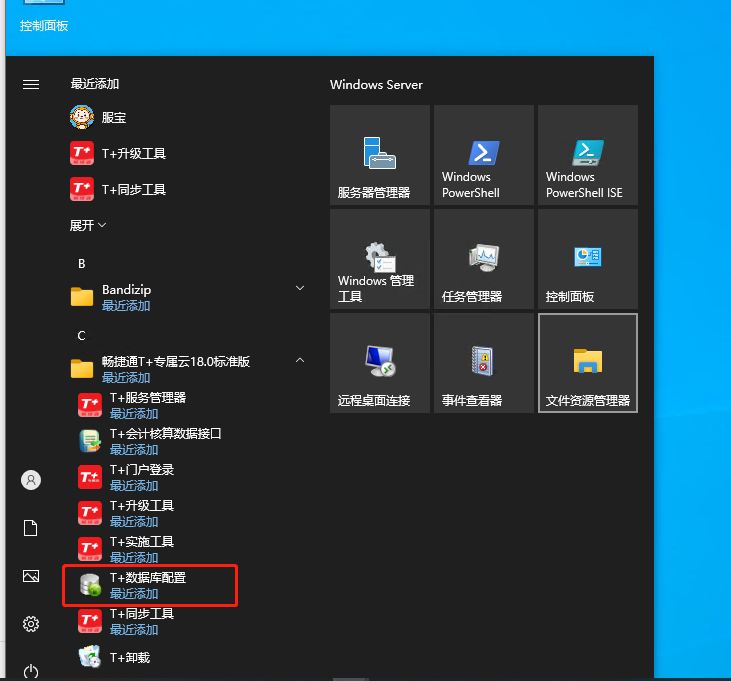Open T+升级工具 under the 最近添加 heading
Image resolution: width=731 pixels, height=681 pixels.
coord(186,153)
